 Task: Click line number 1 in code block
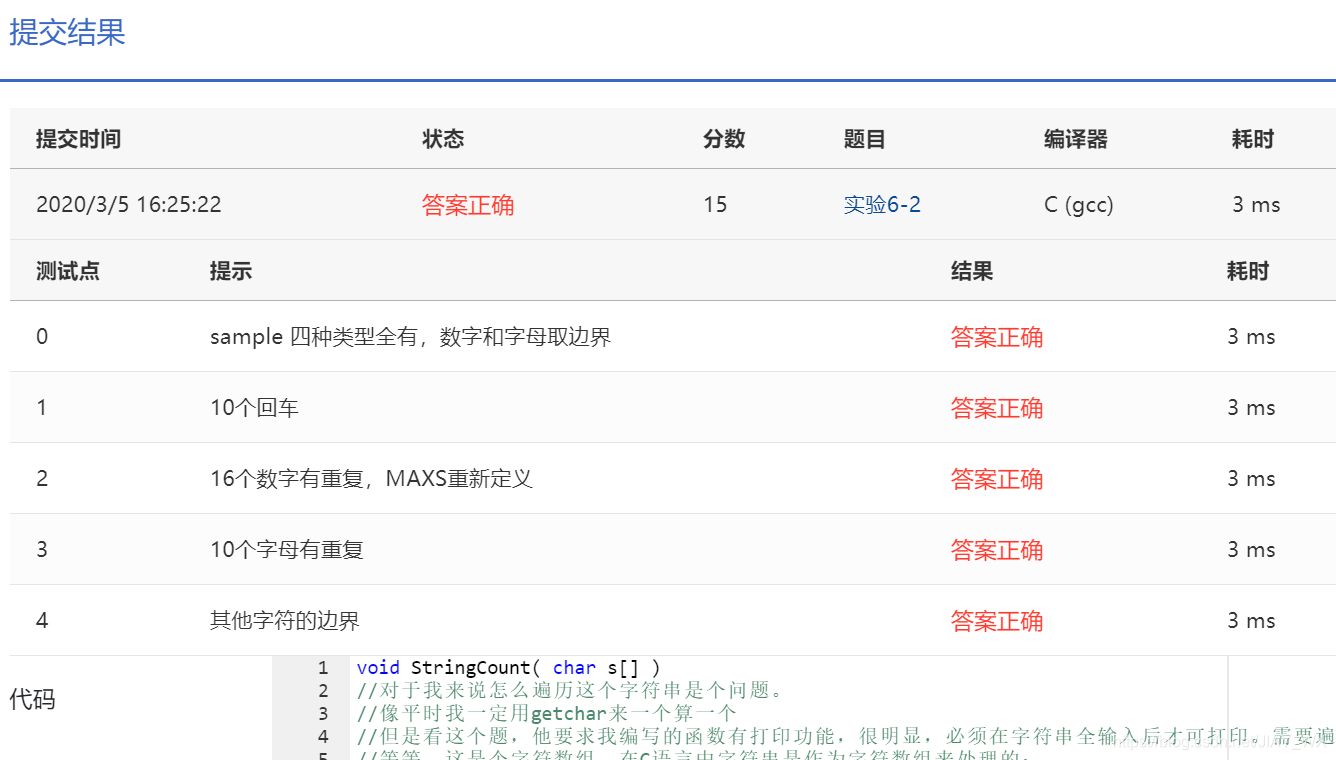click(x=322, y=667)
